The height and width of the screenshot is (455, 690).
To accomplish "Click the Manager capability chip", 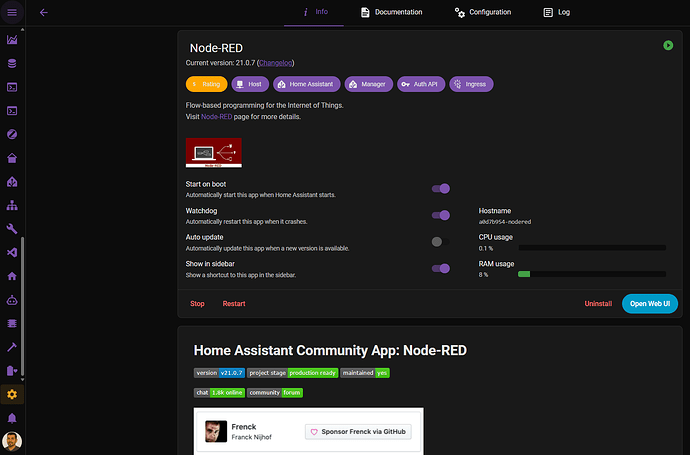I will (x=369, y=84).
